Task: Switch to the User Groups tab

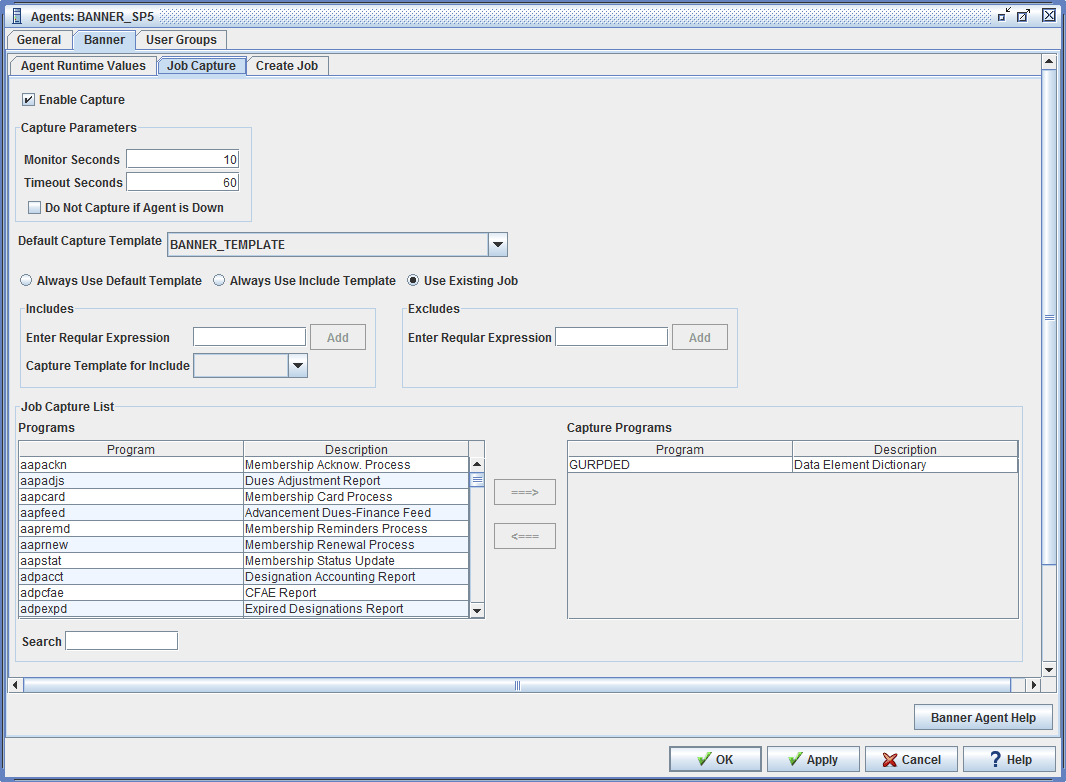Action: [x=181, y=39]
